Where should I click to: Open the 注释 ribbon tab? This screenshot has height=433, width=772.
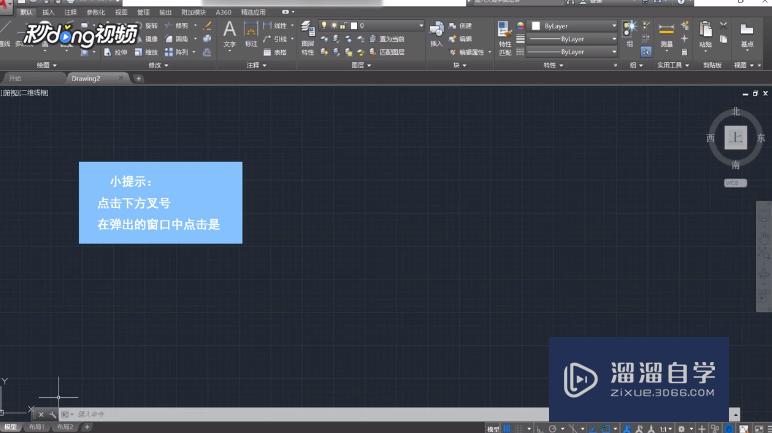pyautogui.click(x=71, y=12)
